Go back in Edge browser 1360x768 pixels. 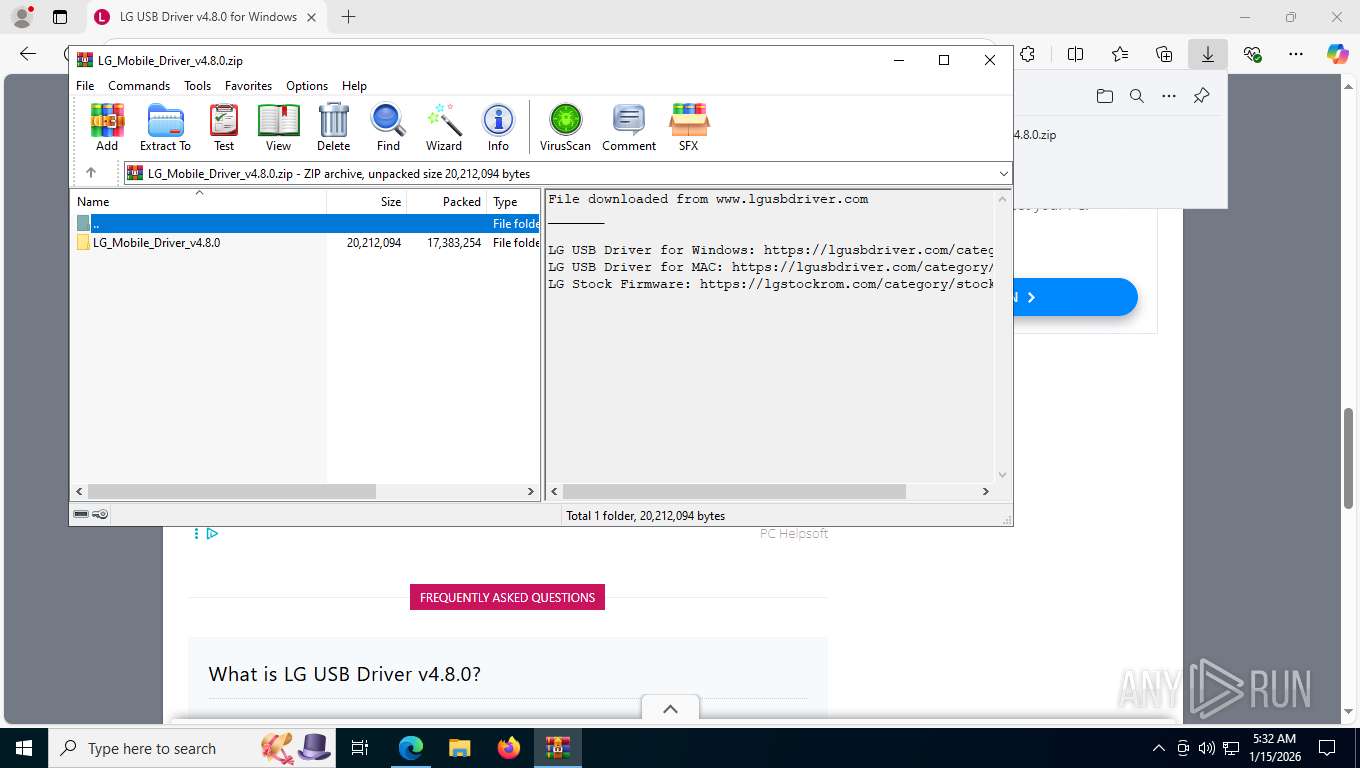coord(28,54)
